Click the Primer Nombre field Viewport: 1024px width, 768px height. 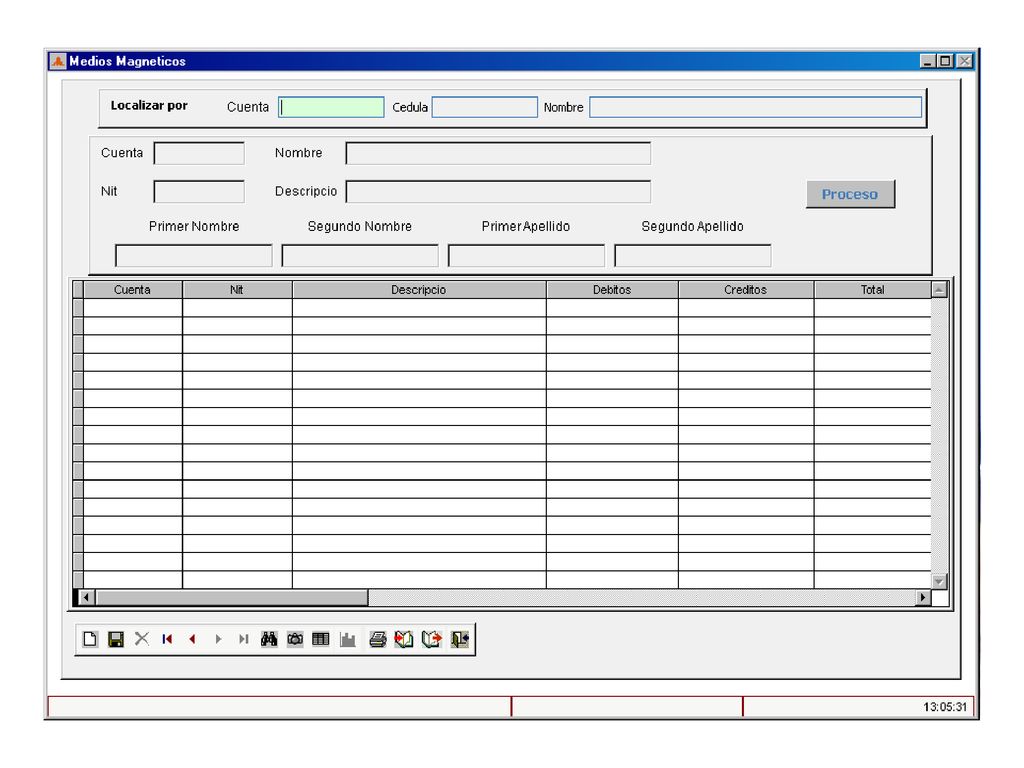point(194,255)
